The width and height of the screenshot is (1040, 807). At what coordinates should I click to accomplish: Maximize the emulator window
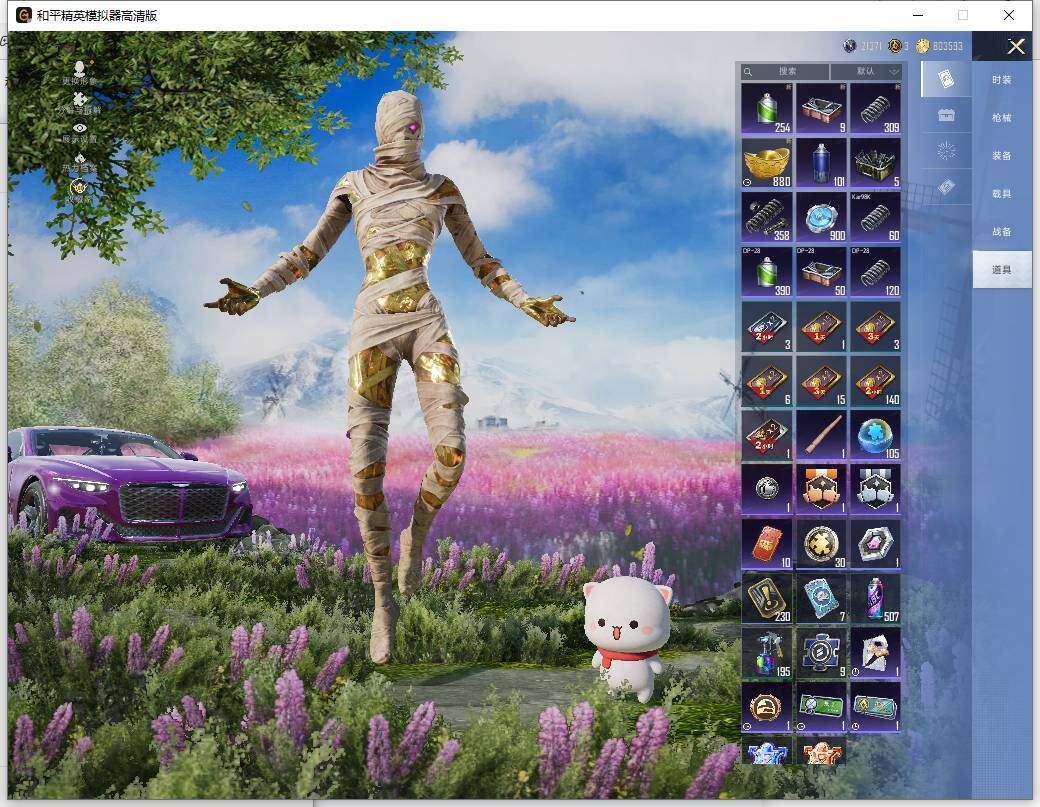click(962, 15)
